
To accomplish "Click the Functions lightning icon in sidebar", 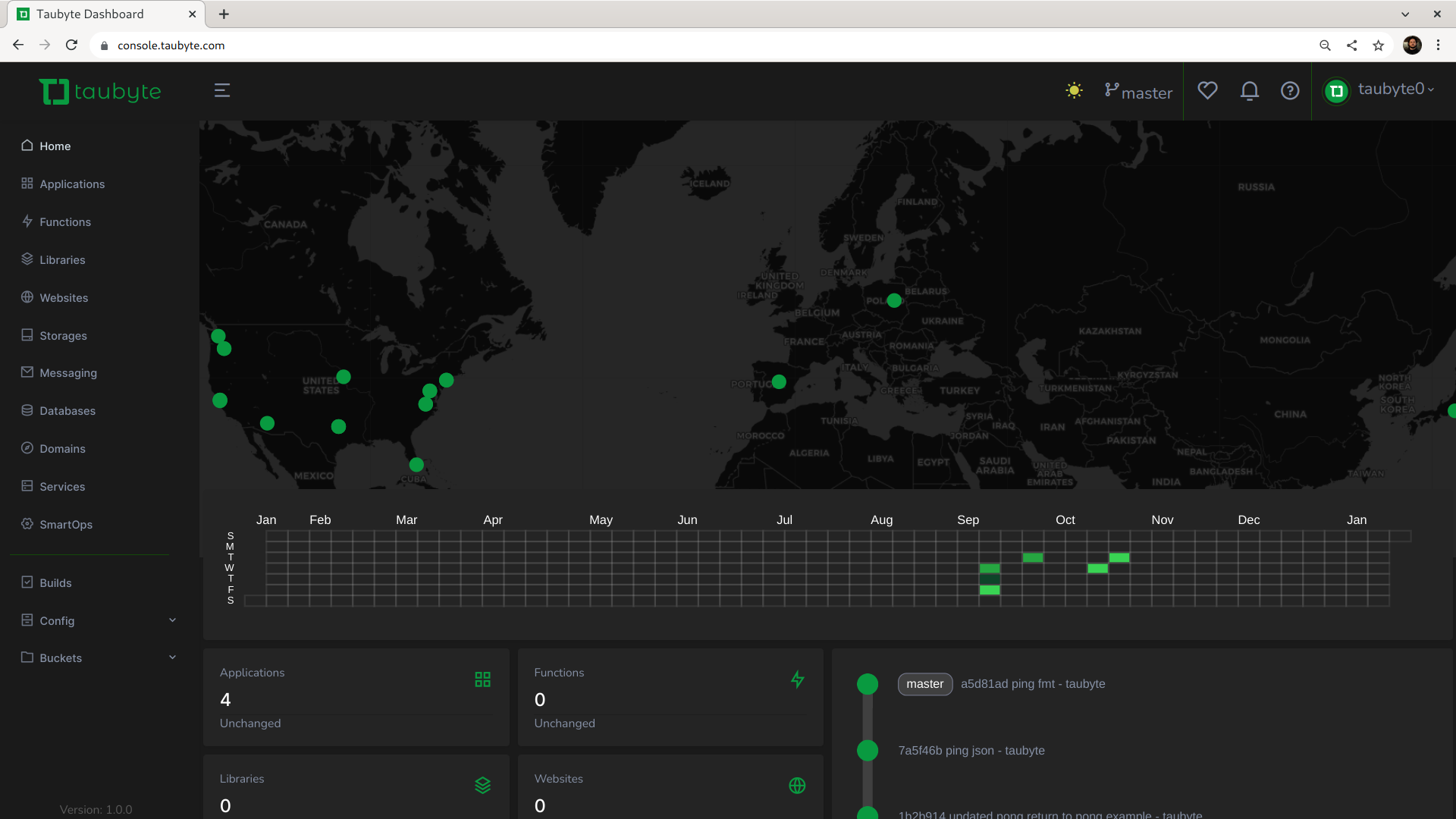I will coord(27,221).
